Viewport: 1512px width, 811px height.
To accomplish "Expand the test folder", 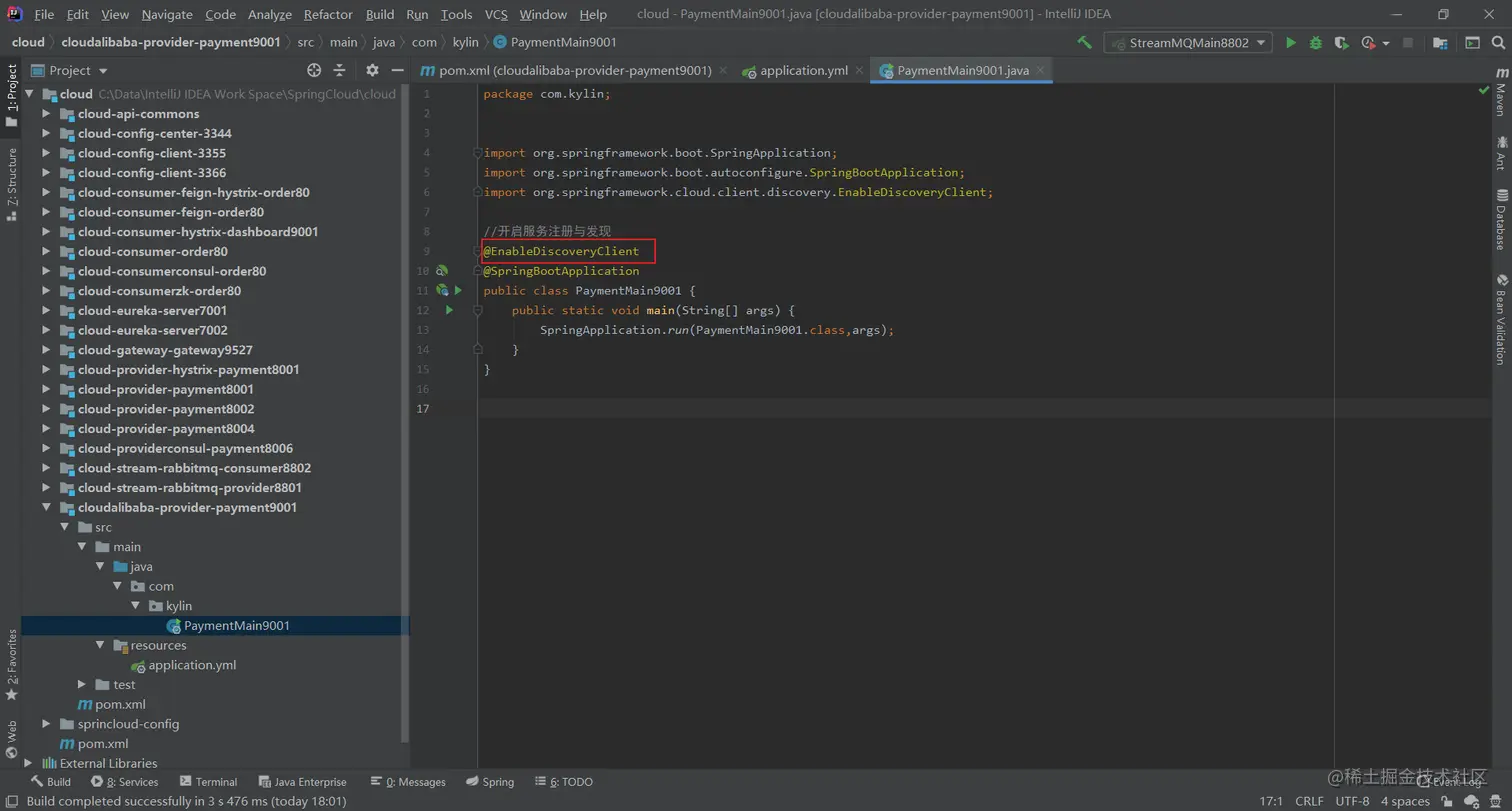I will [82, 685].
